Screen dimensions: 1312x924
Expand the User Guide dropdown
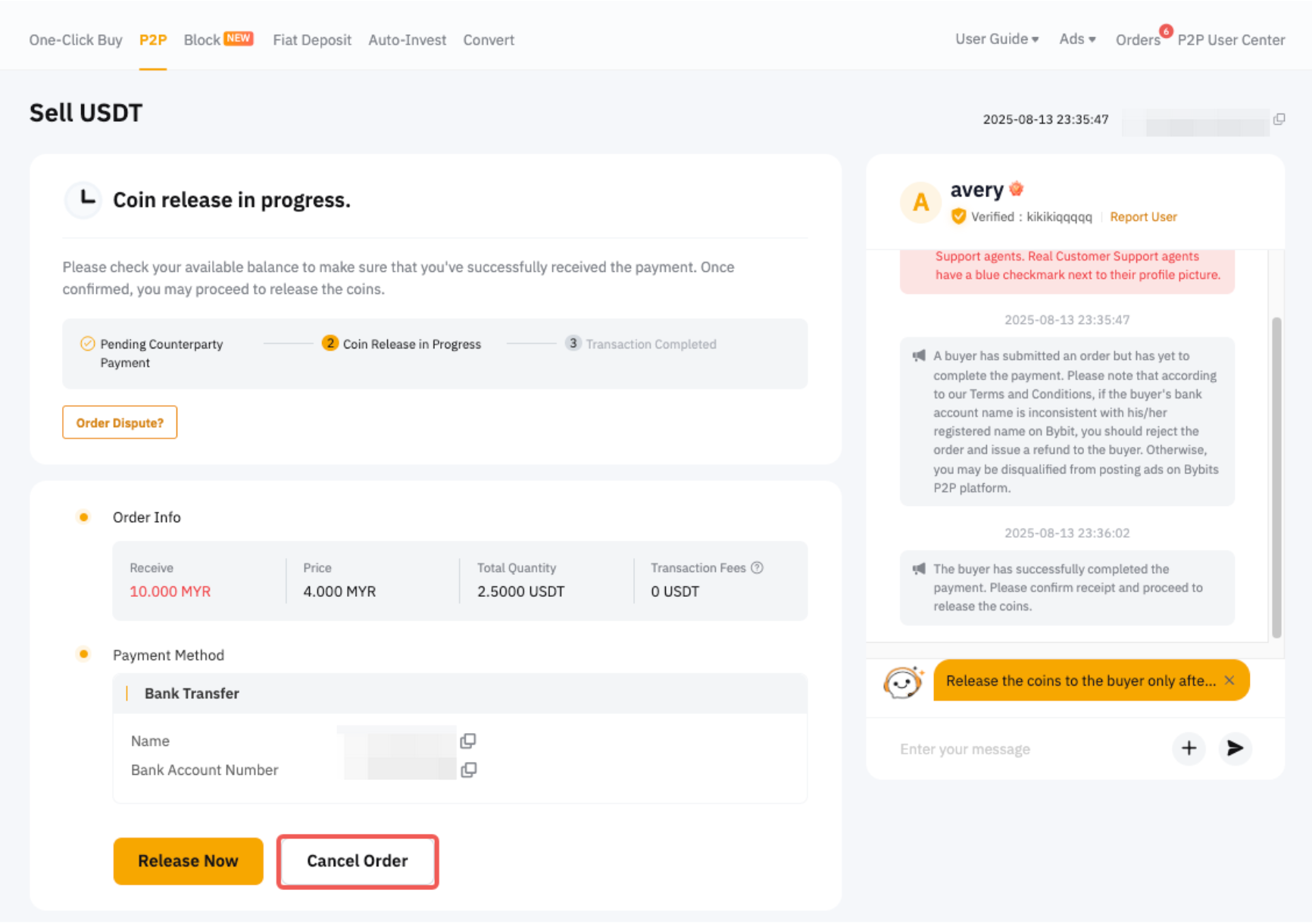click(x=996, y=39)
